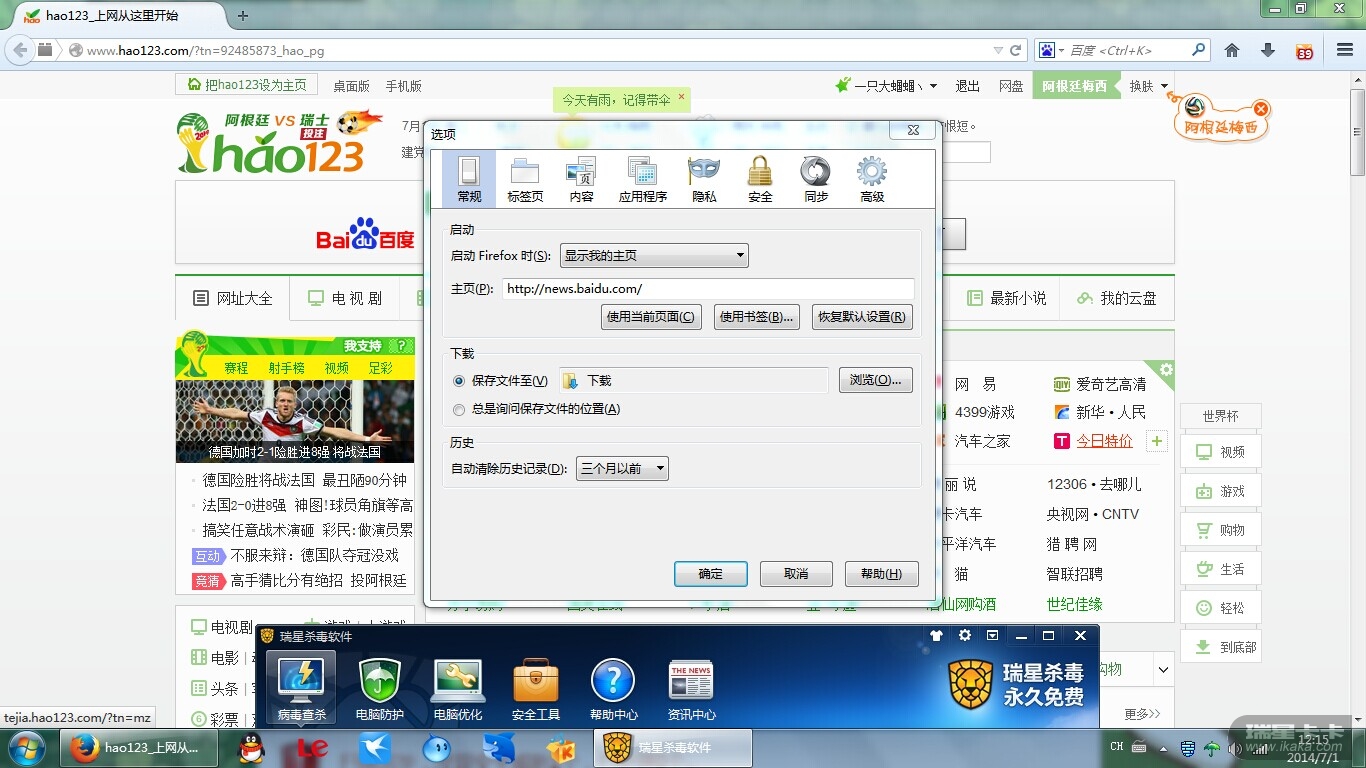Open 瑞星杀毒软件 taskbar button
This screenshot has width=1366, height=768.
click(674, 748)
